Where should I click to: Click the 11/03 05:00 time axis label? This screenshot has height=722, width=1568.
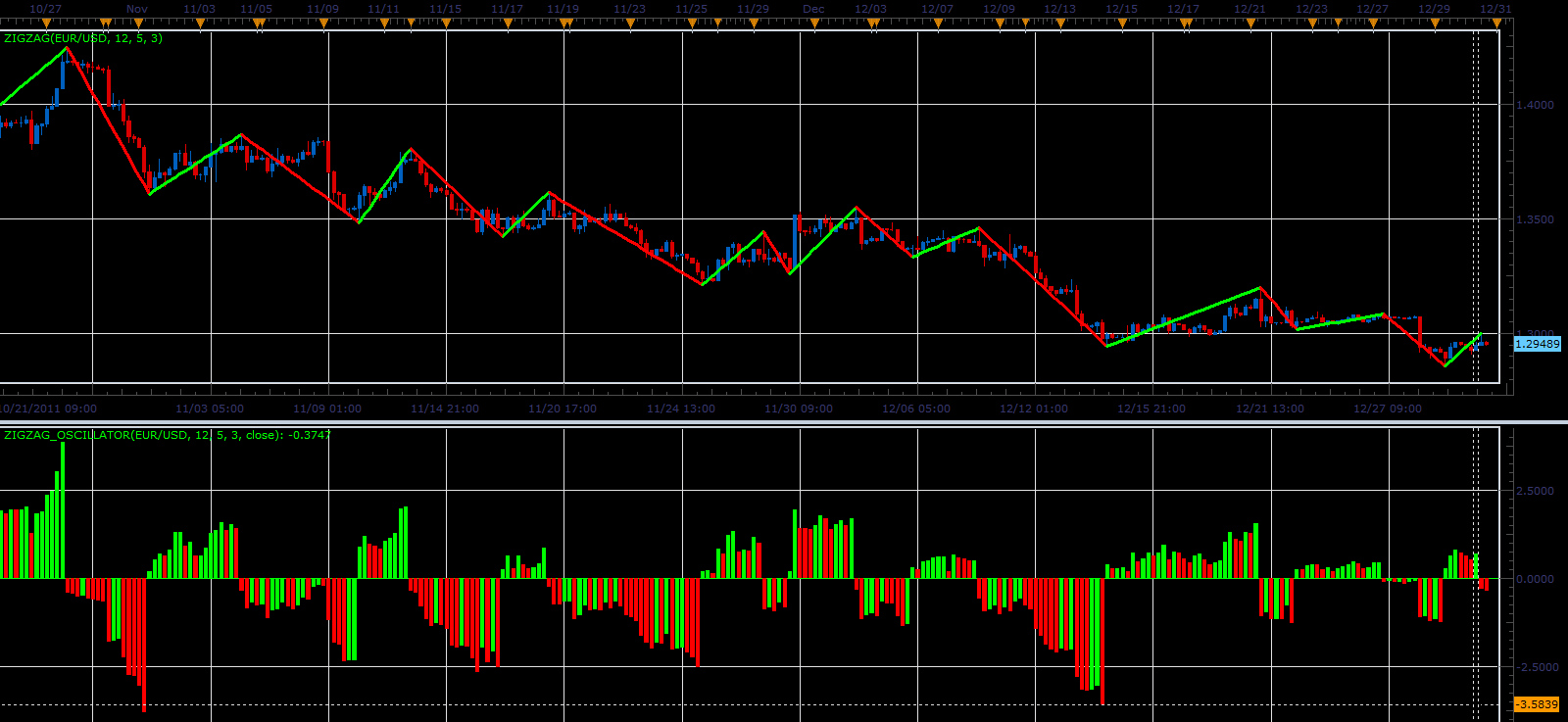210,409
